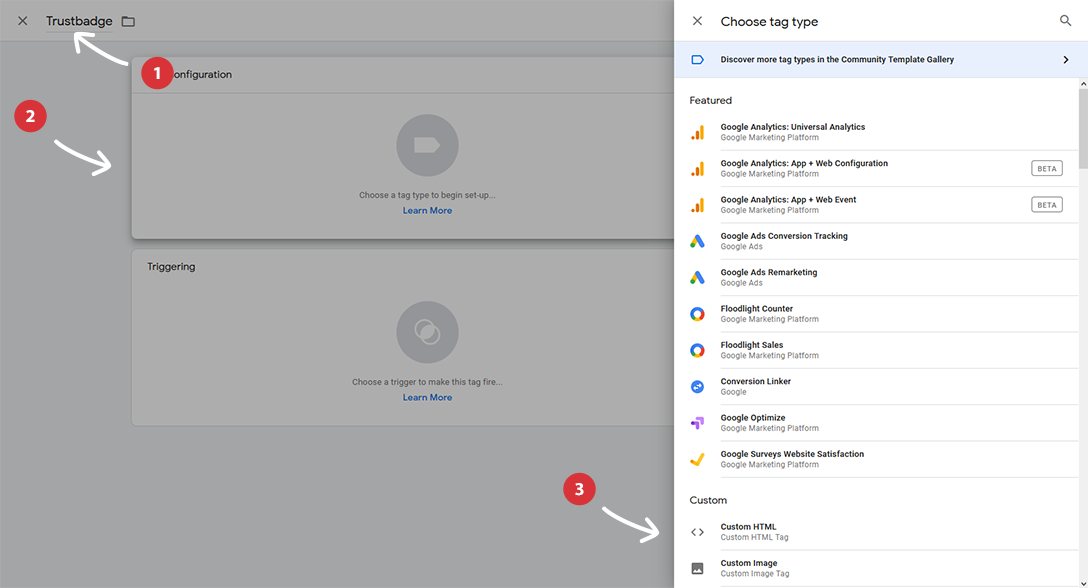Open Learn More under Triggering
This screenshot has width=1088, height=588.
[427, 397]
